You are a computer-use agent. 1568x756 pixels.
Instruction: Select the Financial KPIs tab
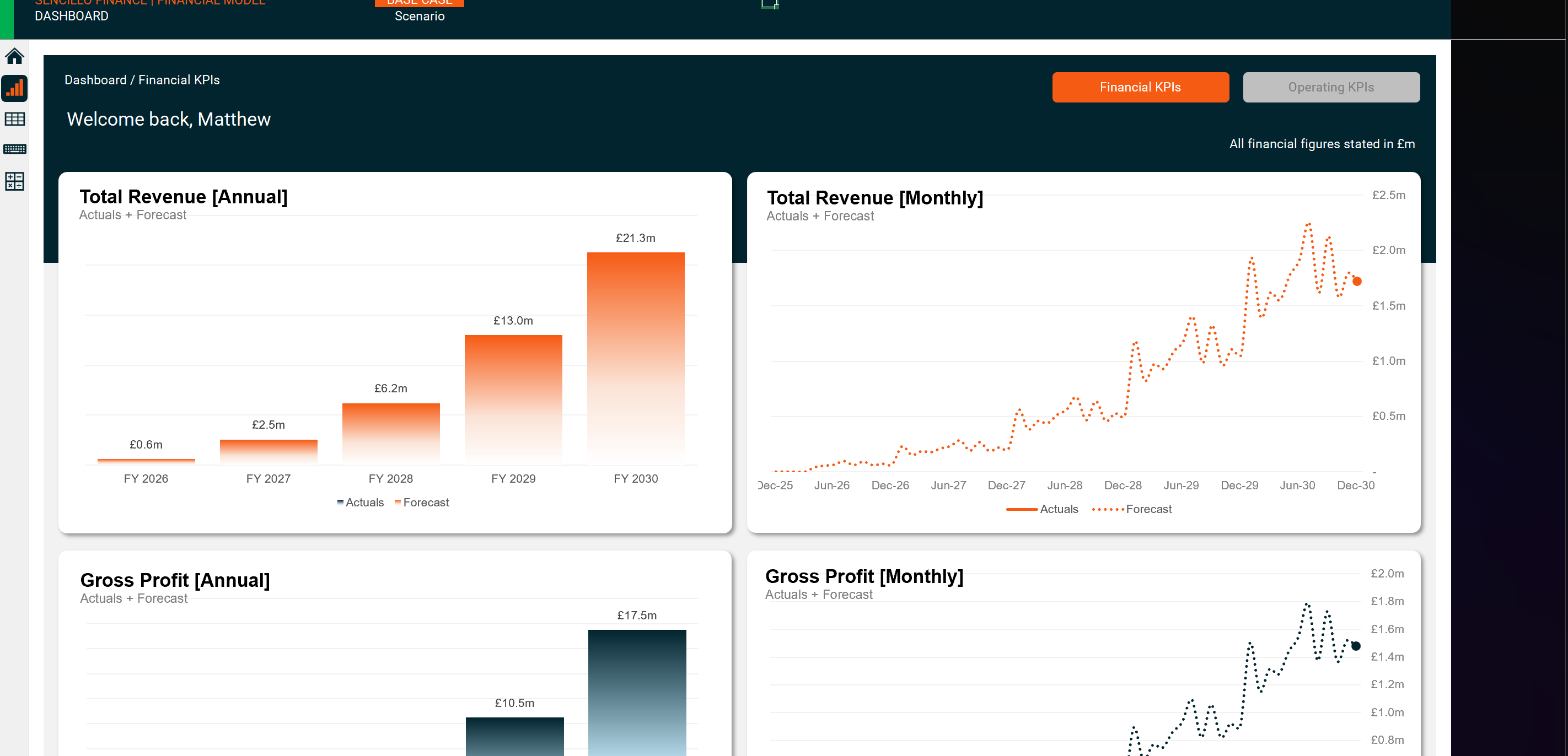click(x=1140, y=87)
